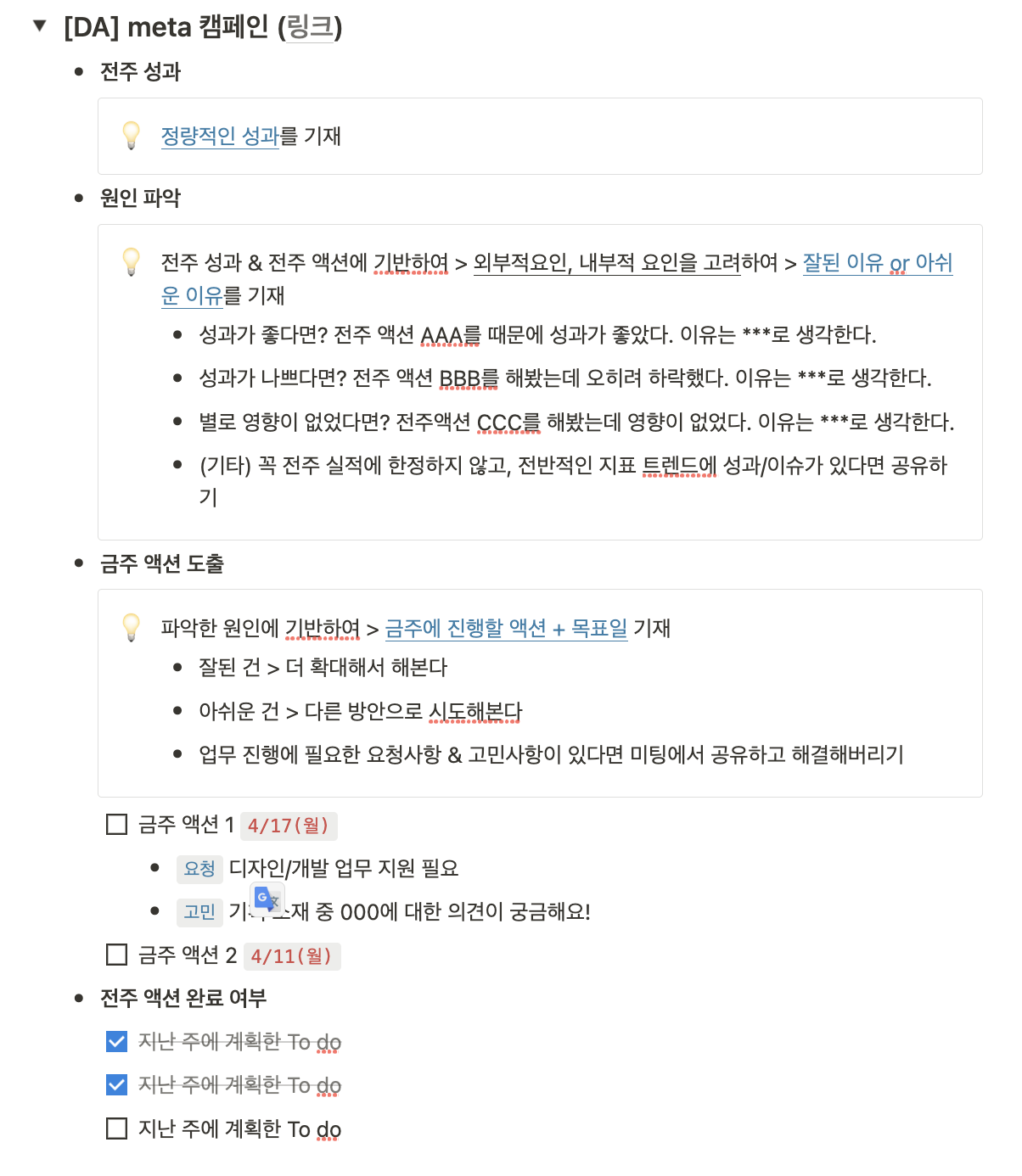Check the unchecked 지난 주에 계획한 To do box

(117, 1128)
